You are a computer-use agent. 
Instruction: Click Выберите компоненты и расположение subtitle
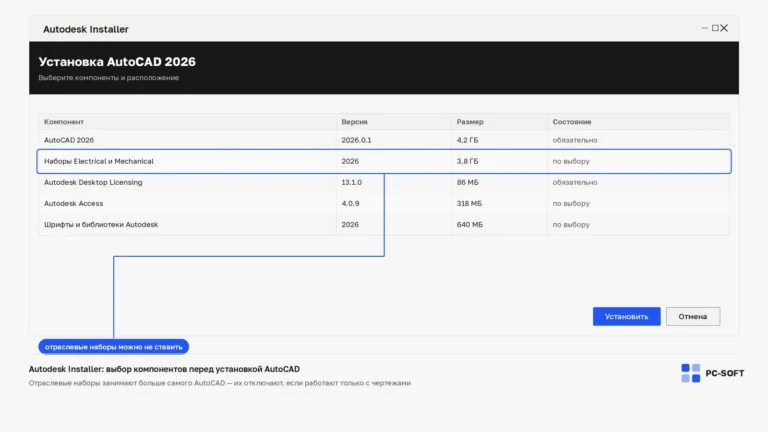click(x=109, y=78)
